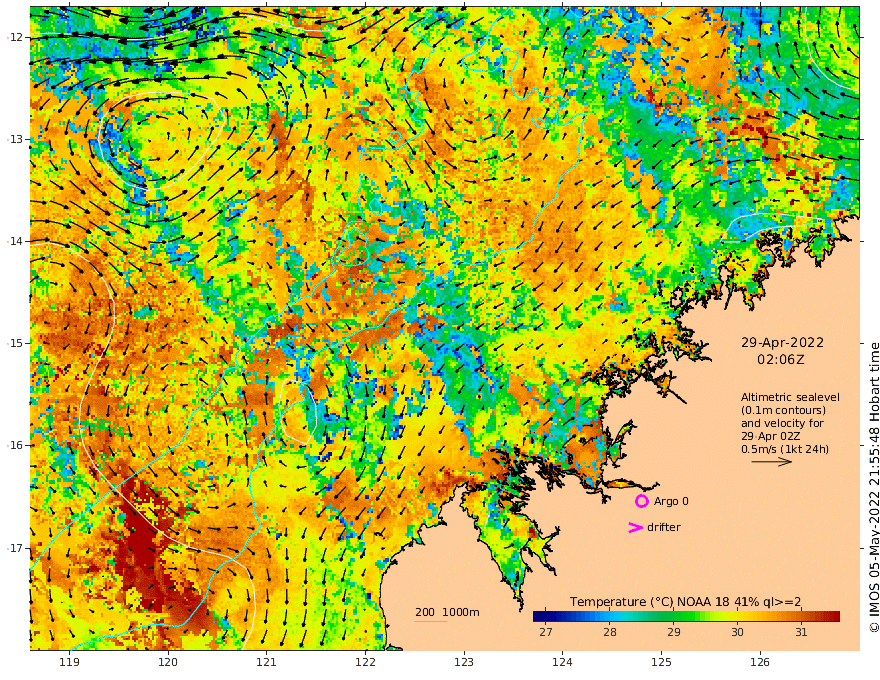Click the latitude -14 axis label
Image resolution: width=880 pixels, height=680 pixels.
coord(15,241)
